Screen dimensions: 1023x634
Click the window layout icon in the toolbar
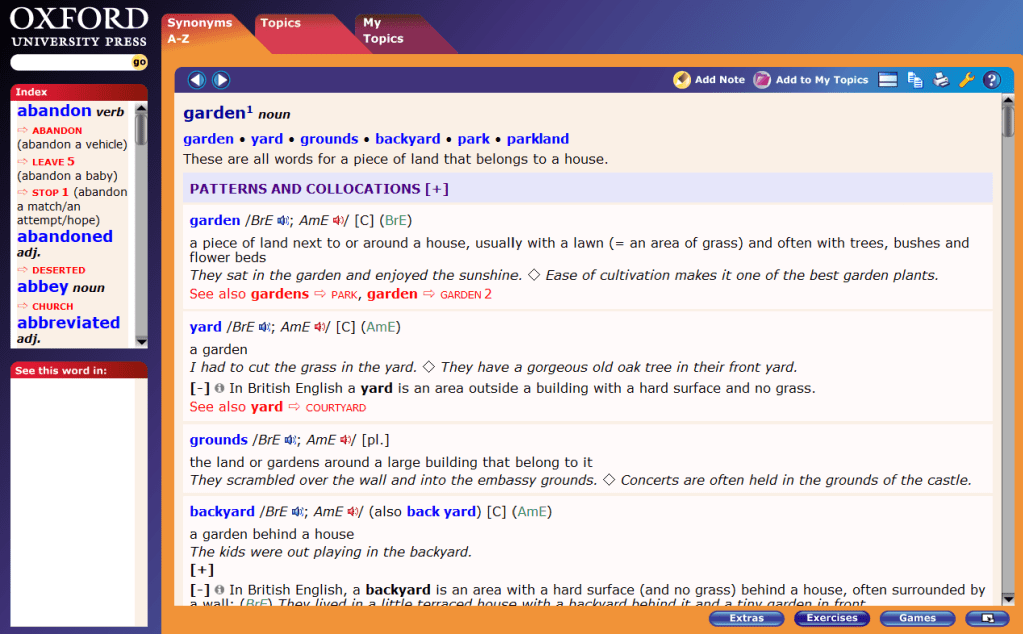887,80
